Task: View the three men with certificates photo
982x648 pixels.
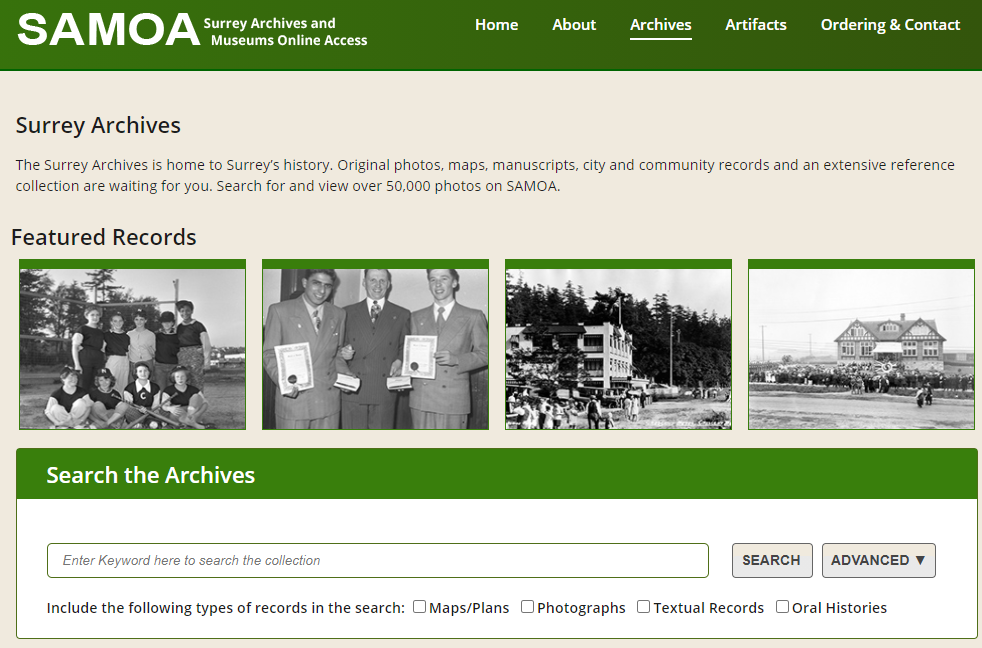Action: click(375, 347)
